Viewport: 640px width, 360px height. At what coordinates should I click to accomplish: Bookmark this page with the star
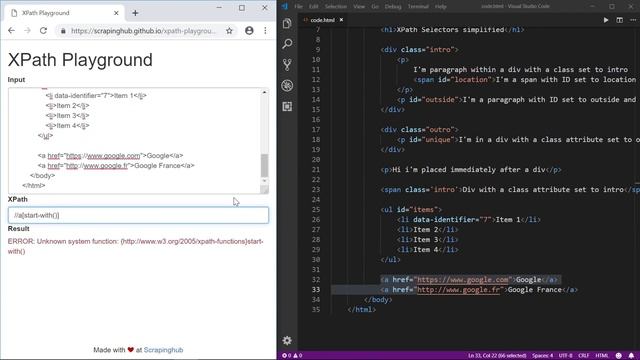pyautogui.click(x=229, y=31)
